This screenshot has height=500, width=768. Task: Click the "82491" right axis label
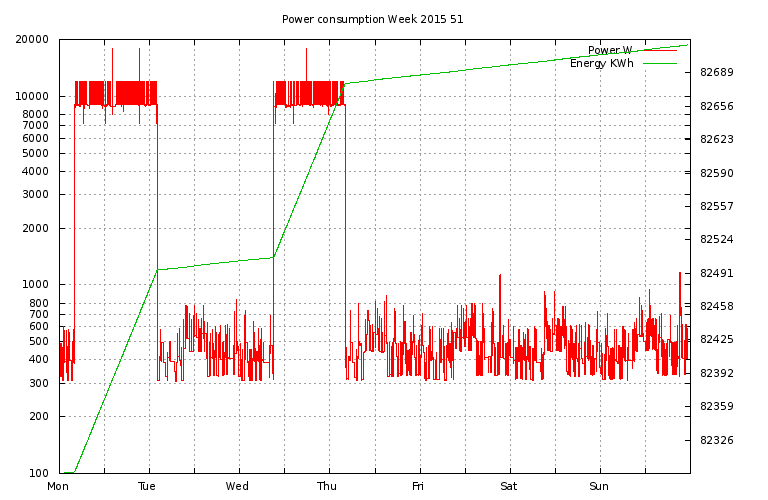[717, 273]
